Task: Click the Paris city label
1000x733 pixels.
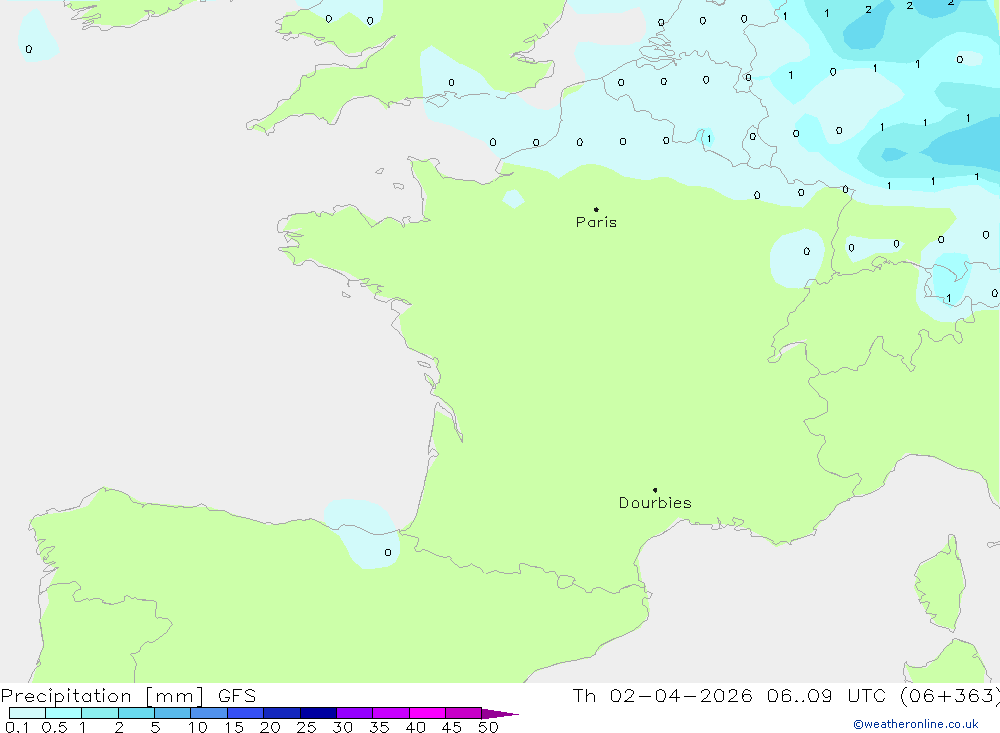Action: 596,222
